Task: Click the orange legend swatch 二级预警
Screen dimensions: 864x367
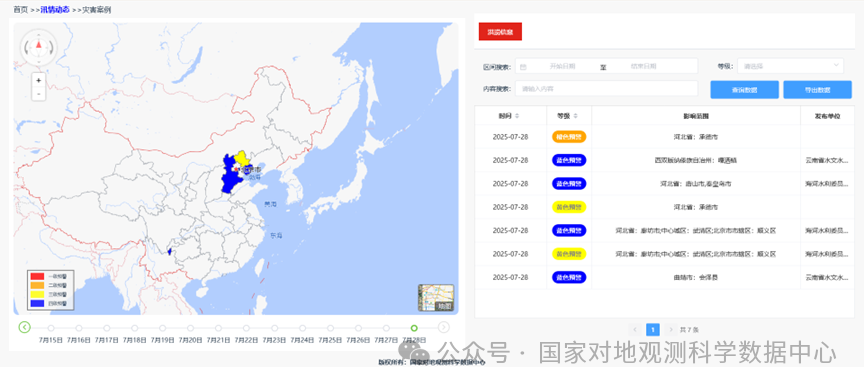Action: coord(37,285)
